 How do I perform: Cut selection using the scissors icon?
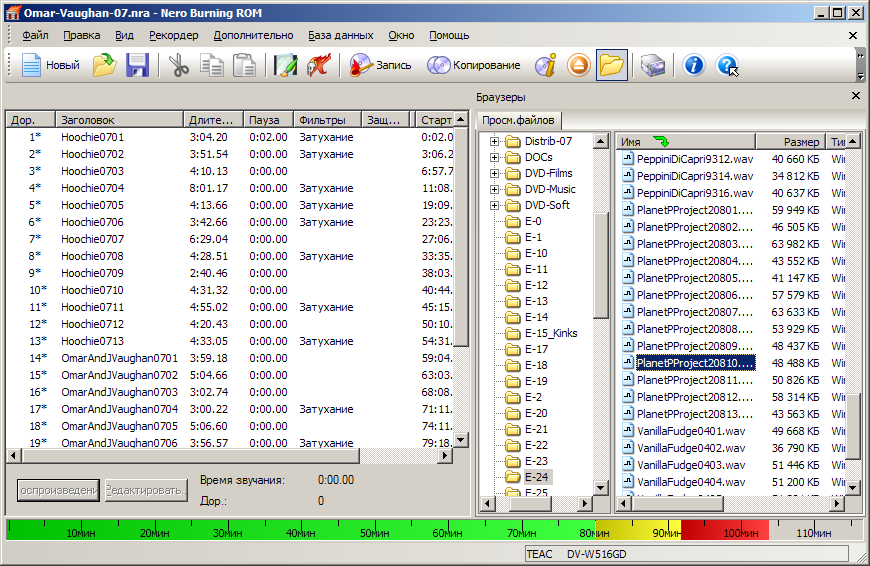178,65
